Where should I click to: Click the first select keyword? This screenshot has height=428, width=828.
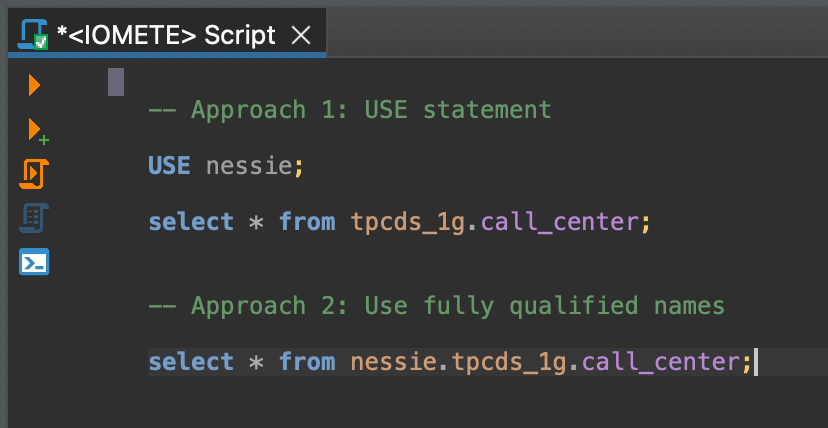191,222
